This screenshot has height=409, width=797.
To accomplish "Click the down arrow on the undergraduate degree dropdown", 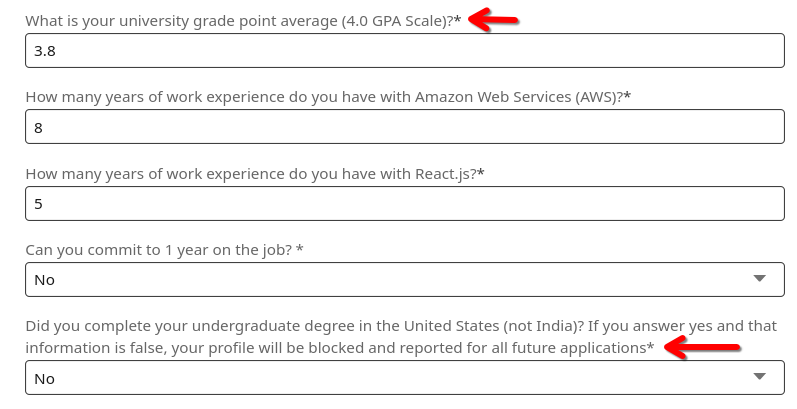I will (x=759, y=377).
